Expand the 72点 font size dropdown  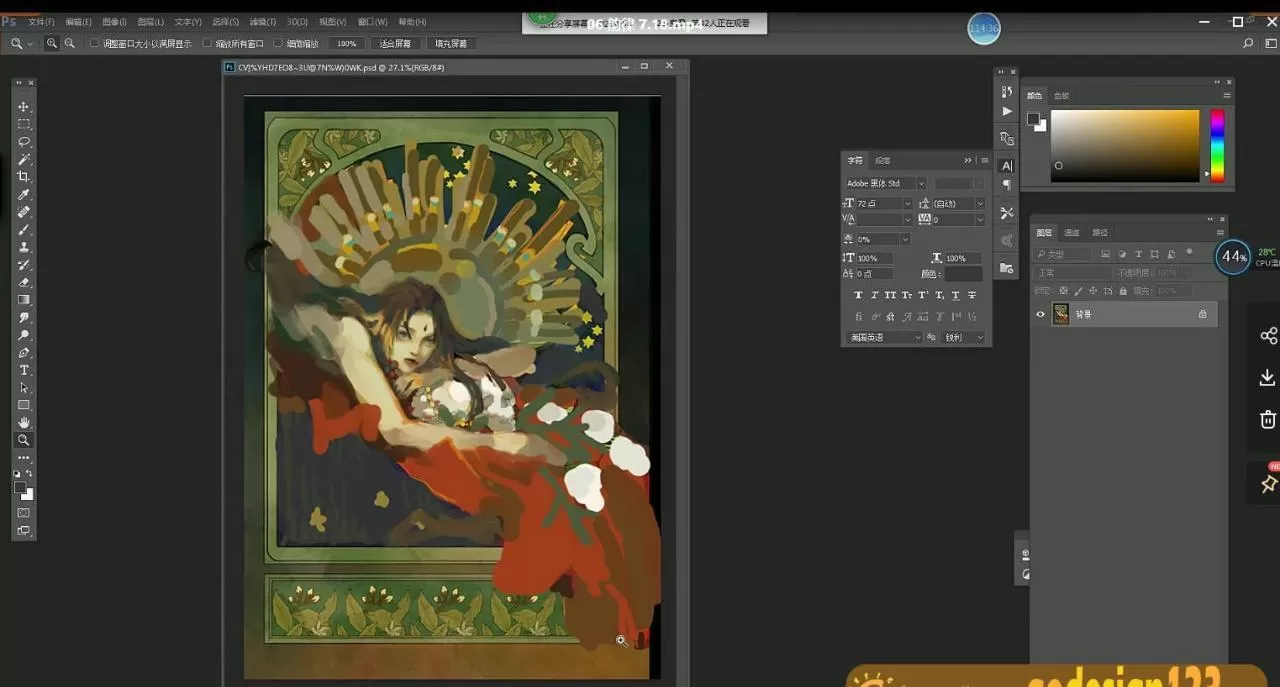pos(907,204)
